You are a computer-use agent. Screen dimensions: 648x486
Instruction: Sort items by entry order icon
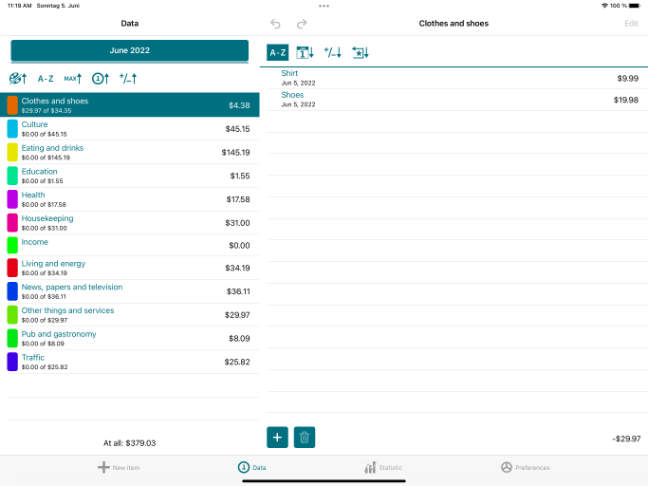[x=360, y=52]
